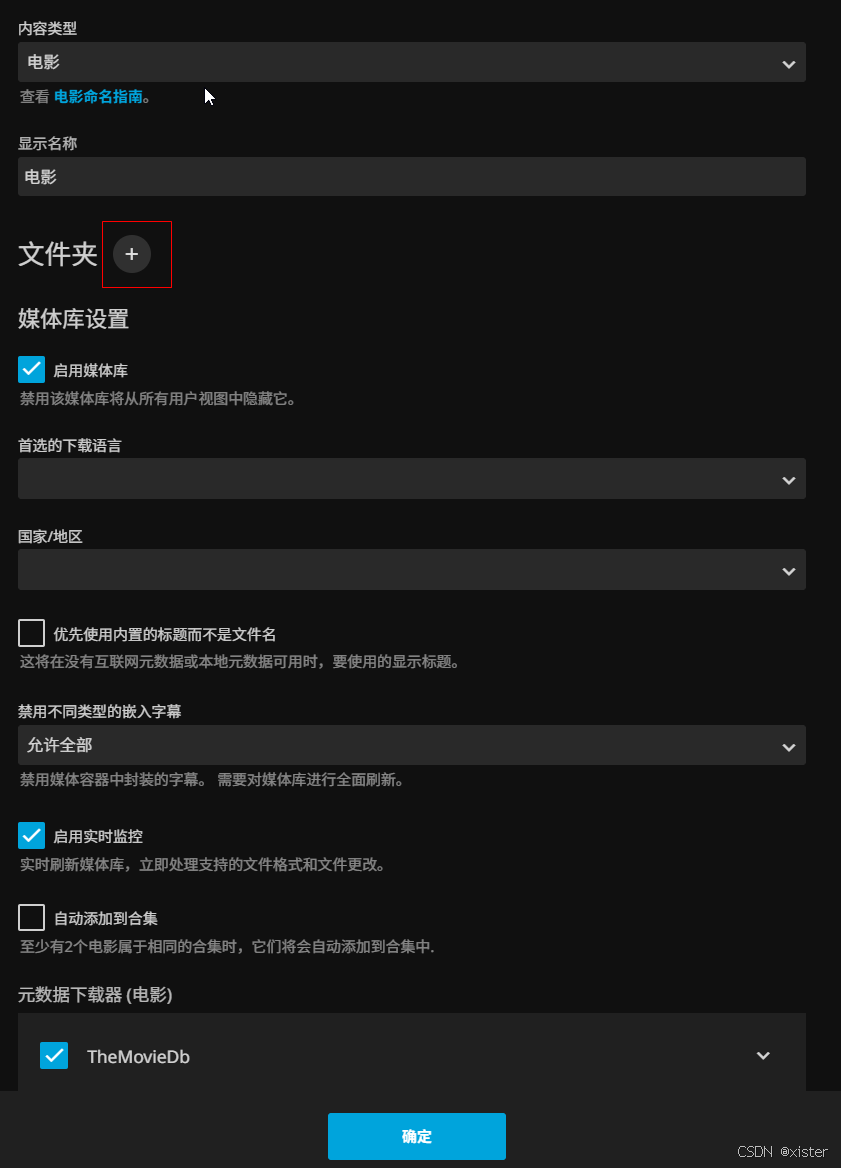
Task: Open the 首选的下载语言 dropdown
Action: click(x=412, y=478)
